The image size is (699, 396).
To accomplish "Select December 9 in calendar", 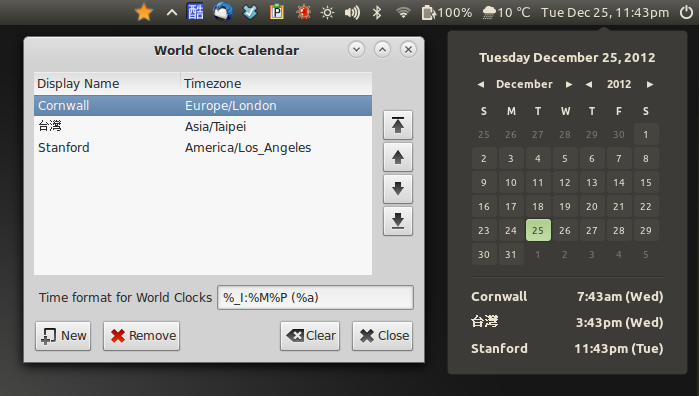I will coord(484,182).
